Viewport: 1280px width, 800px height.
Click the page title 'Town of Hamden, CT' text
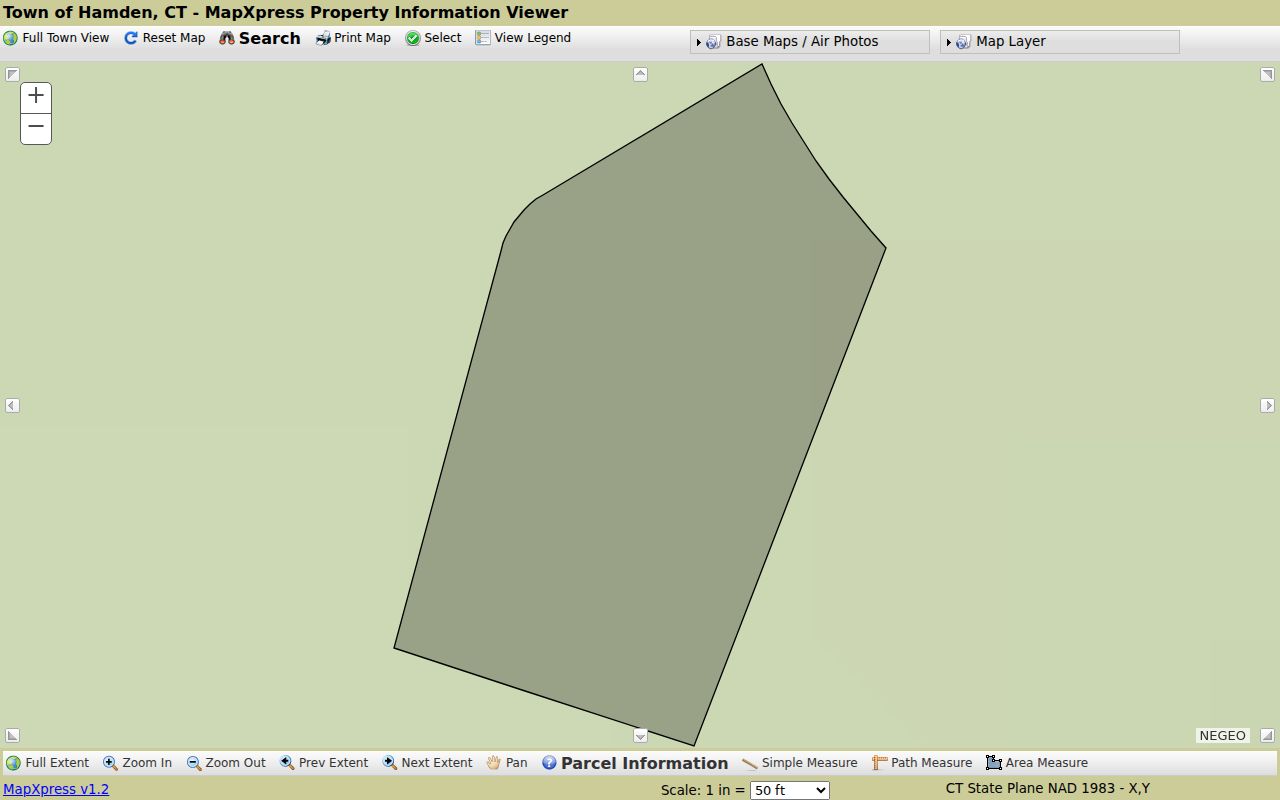(x=95, y=12)
